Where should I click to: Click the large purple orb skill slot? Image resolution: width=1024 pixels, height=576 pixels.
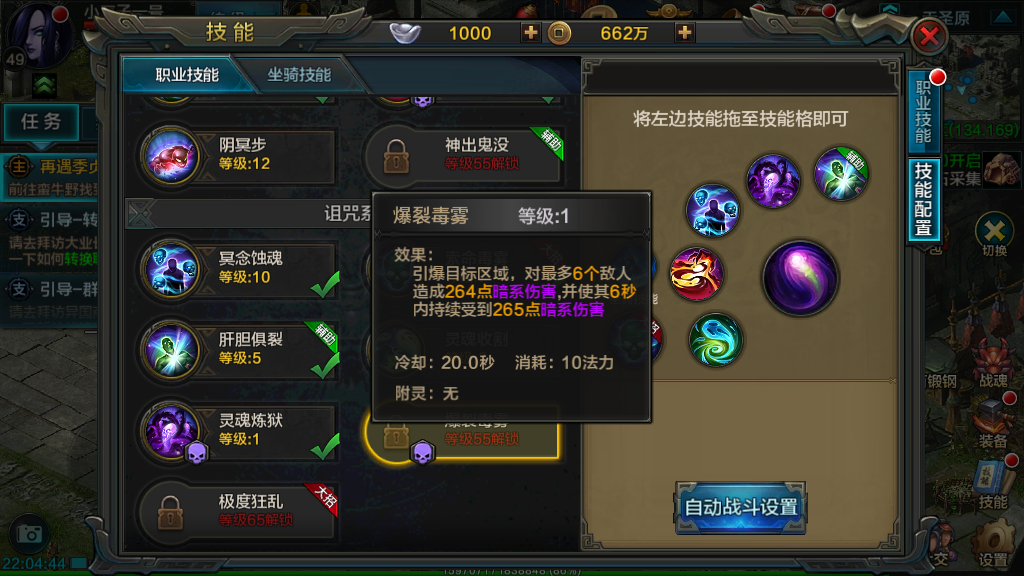tap(801, 278)
